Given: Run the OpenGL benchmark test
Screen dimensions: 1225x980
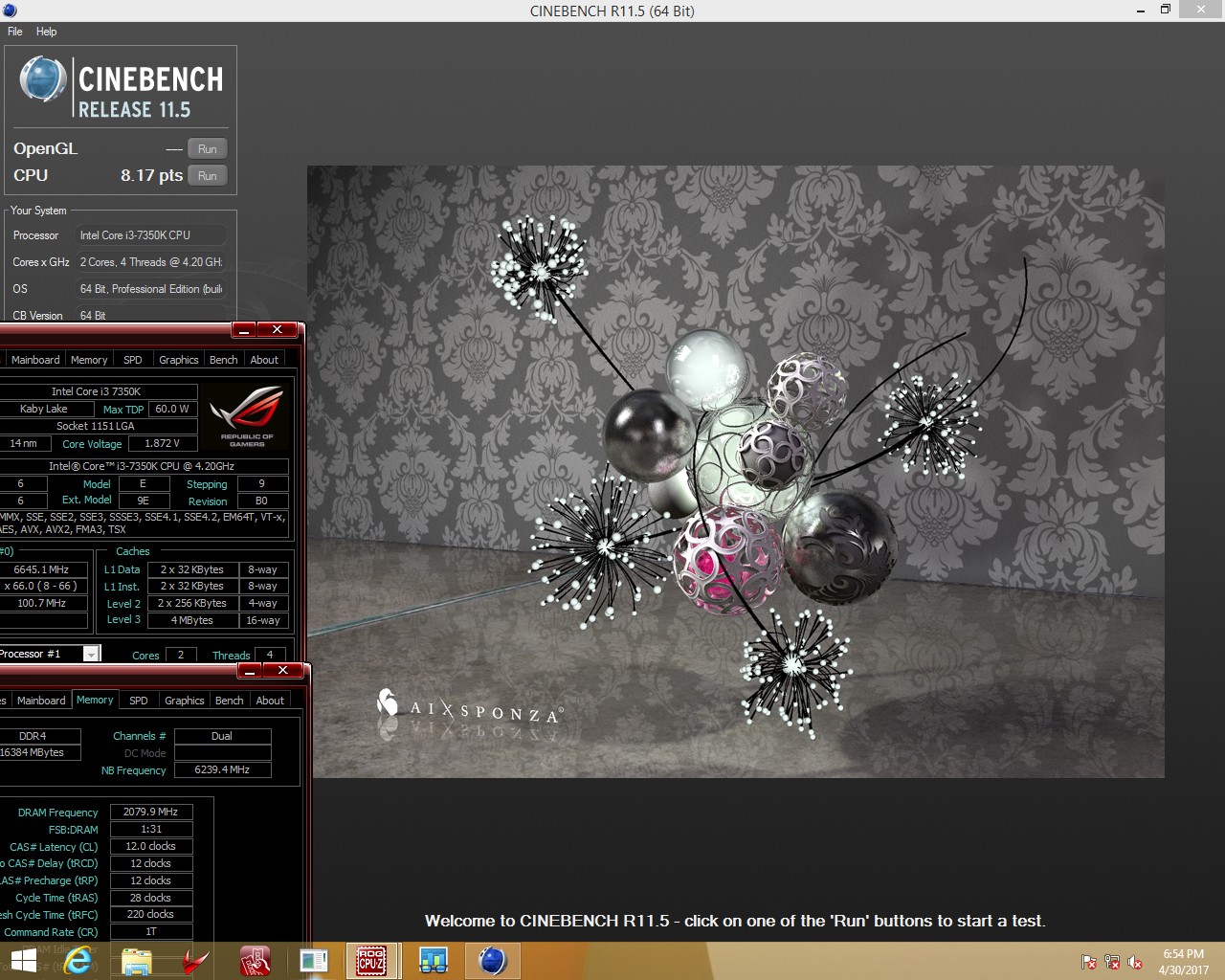Looking at the screenshot, I should [x=207, y=149].
